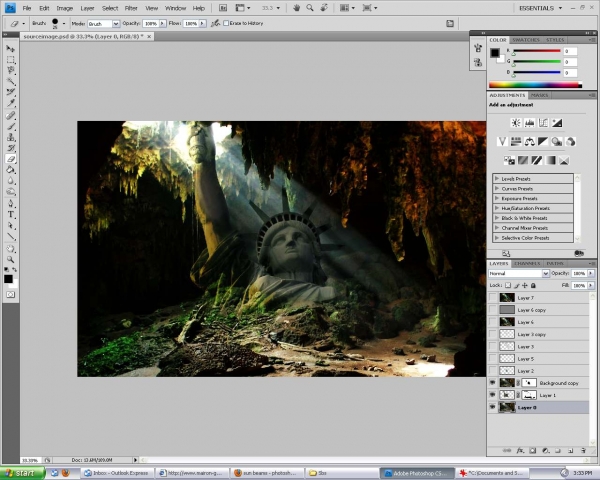Select the Type tool

point(11,215)
